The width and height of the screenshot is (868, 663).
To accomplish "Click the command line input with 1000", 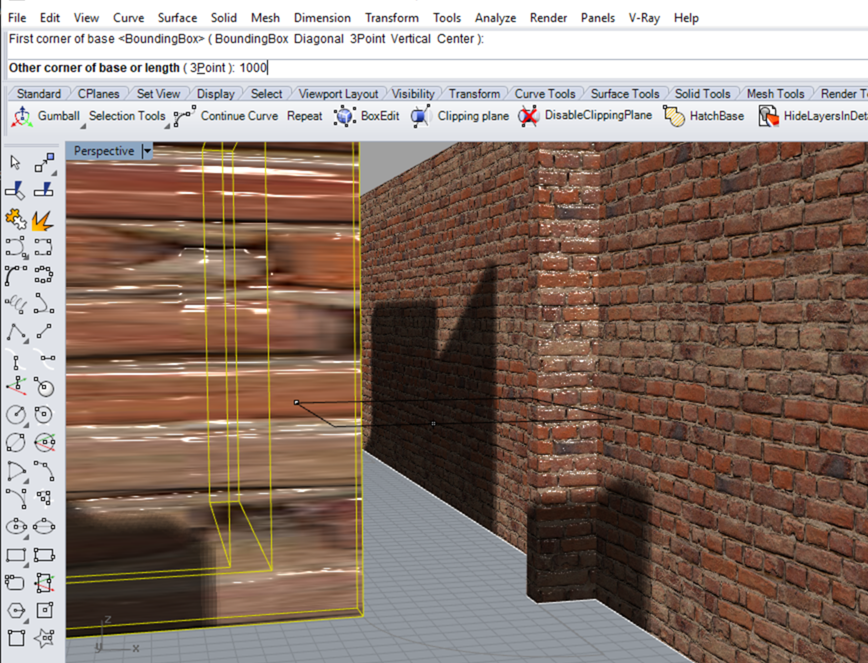I will point(254,68).
